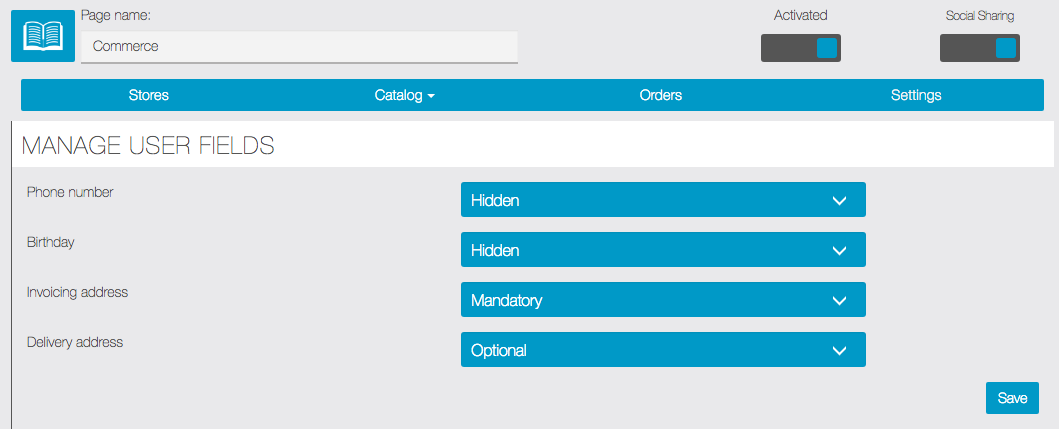Screen dimensions: 1059x429
Task: Open the Settings tab
Action: click(x=916, y=95)
